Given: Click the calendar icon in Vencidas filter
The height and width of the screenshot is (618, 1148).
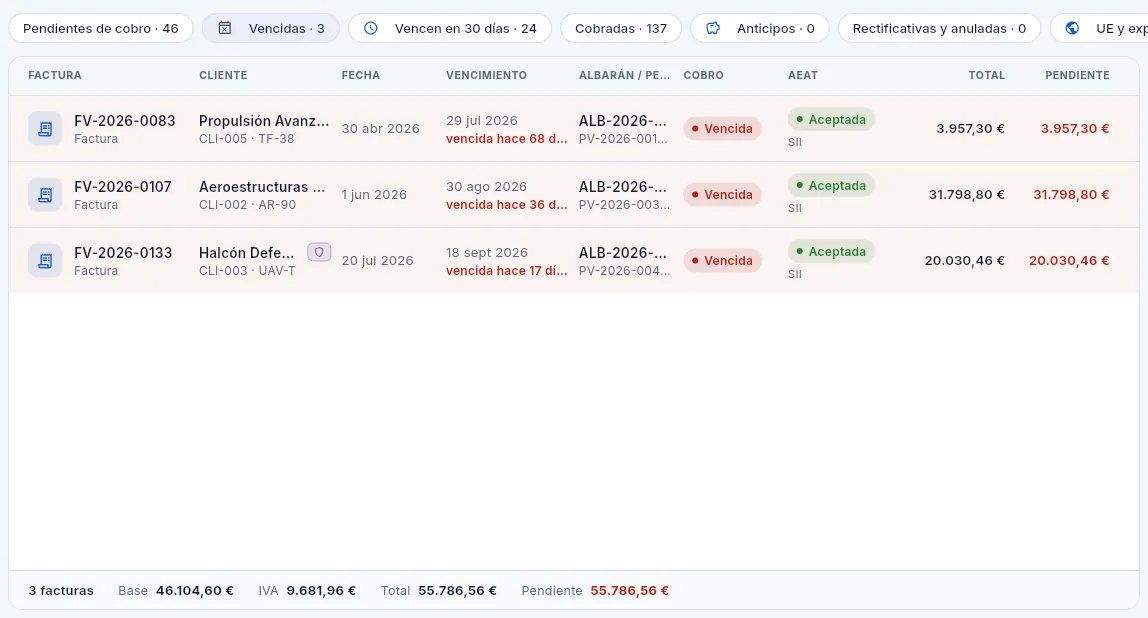Looking at the screenshot, I should (x=225, y=29).
